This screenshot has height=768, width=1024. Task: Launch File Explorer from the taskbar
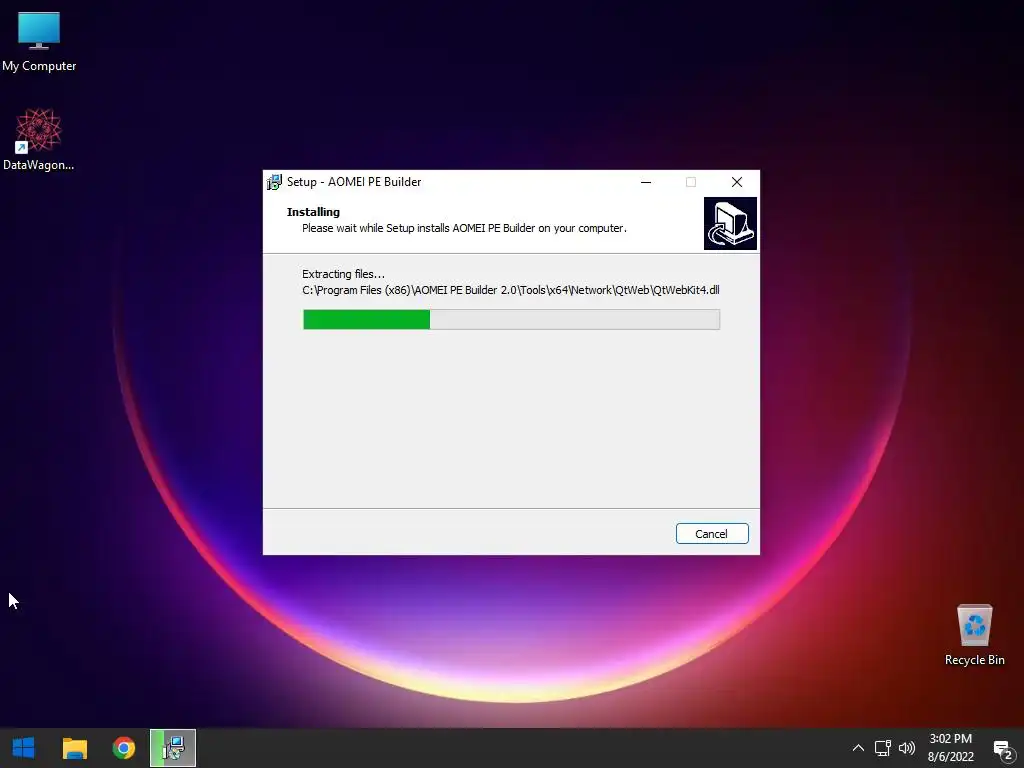(x=74, y=748)
